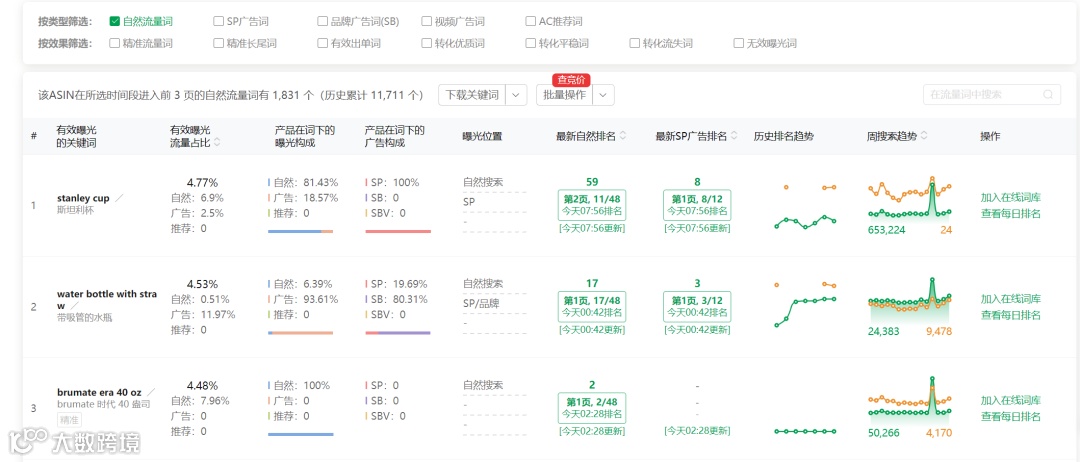Tick the 无效曝光词 checkbox
Image resolution: width=1080 pixels, height=462 pixels.
(739, 43)
